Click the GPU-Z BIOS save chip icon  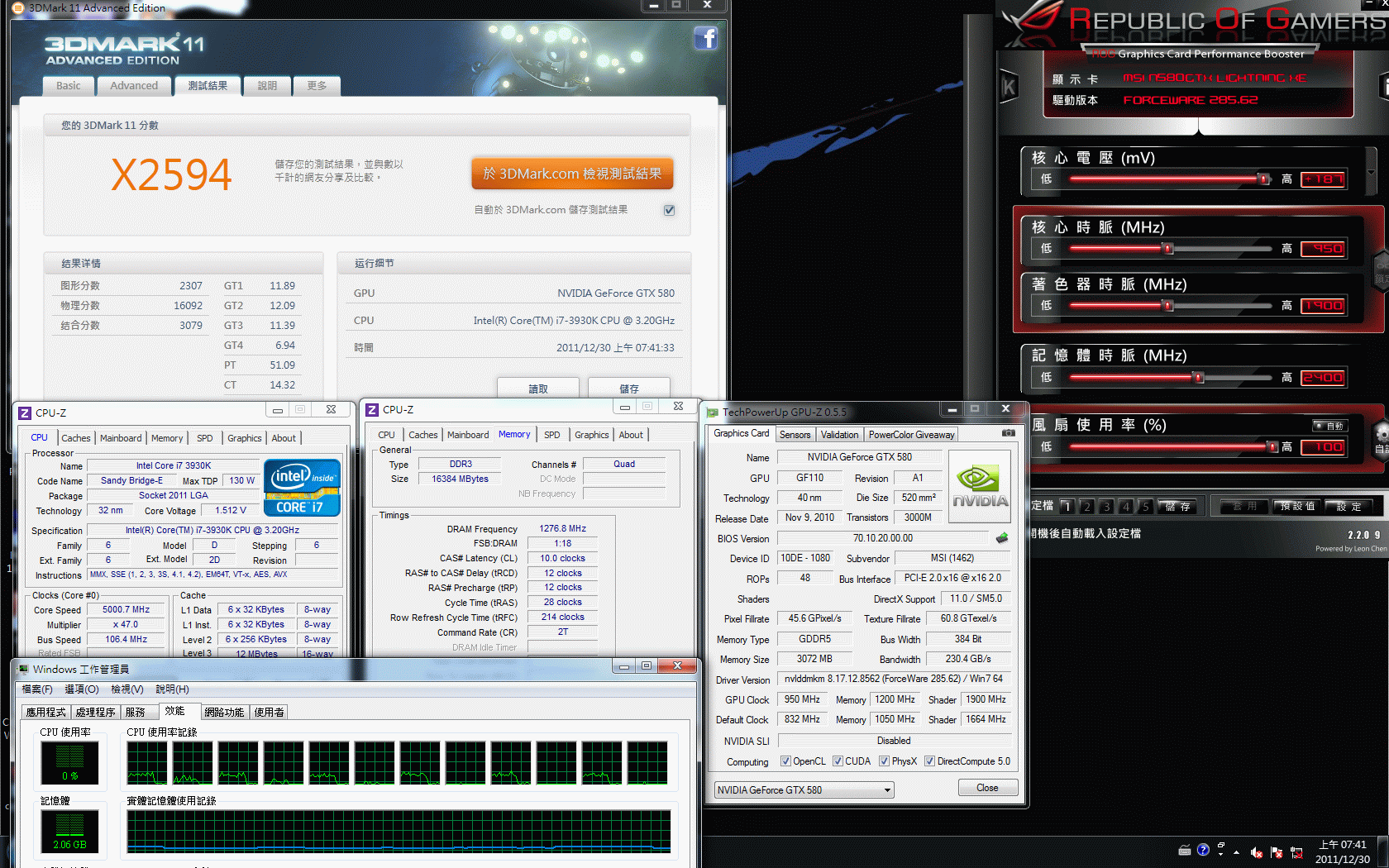(1002, 538)
